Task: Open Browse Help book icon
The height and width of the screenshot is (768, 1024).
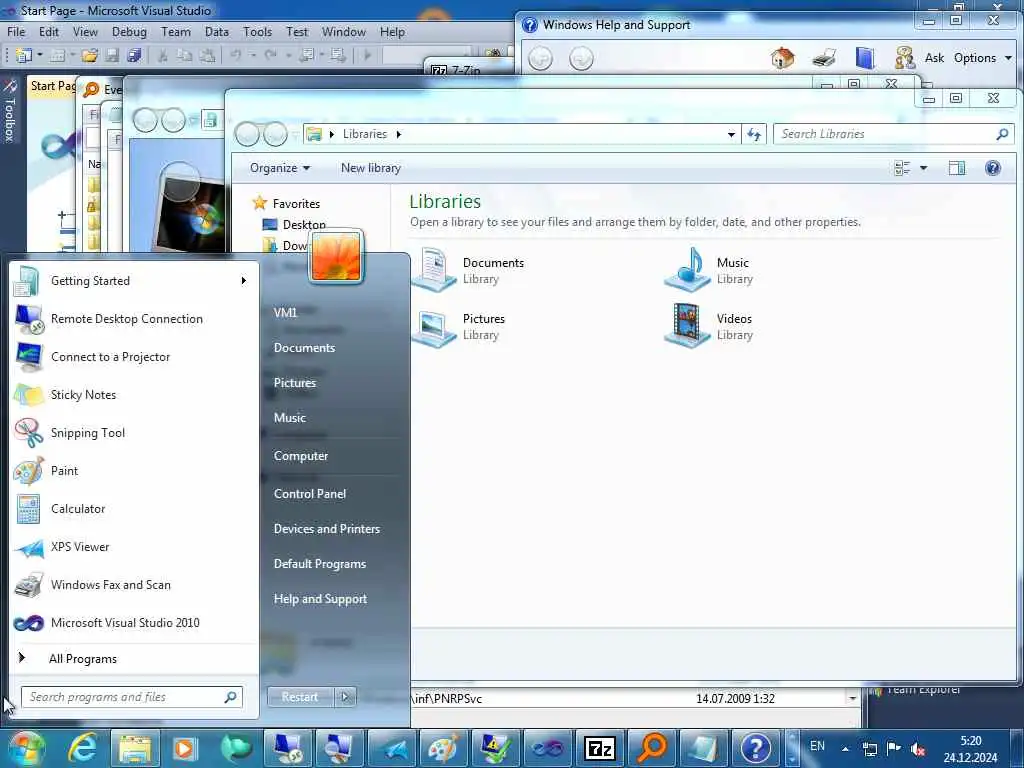Action: (865, 58)
